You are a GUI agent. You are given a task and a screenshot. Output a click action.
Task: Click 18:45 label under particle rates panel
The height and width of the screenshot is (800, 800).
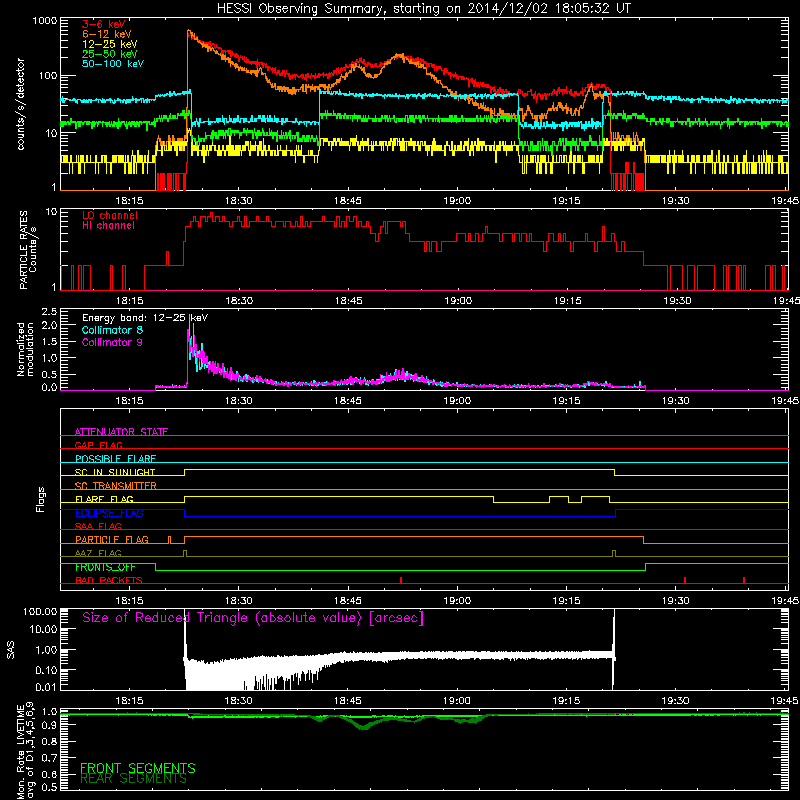tap(348, 301)
